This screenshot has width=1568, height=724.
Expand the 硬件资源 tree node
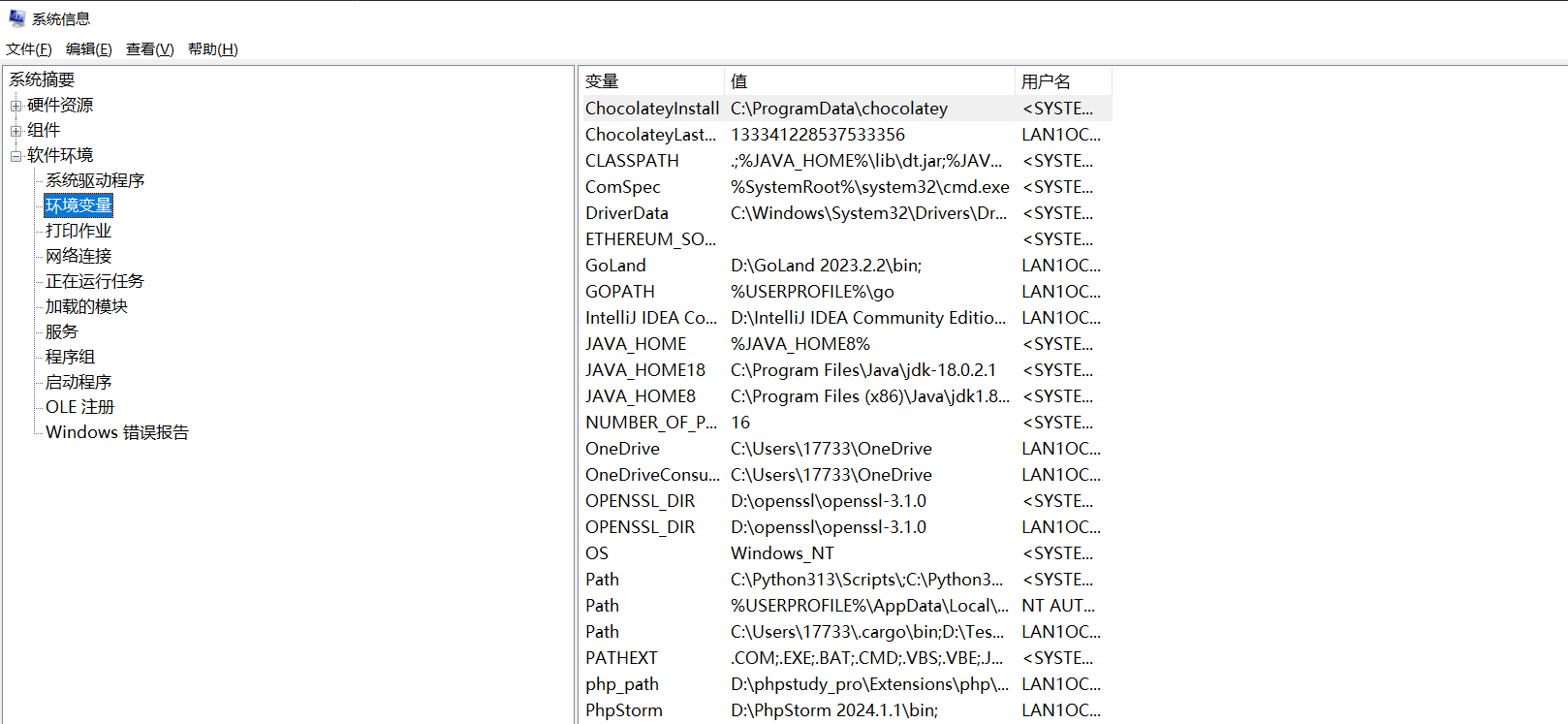click(x=16, y=106)
